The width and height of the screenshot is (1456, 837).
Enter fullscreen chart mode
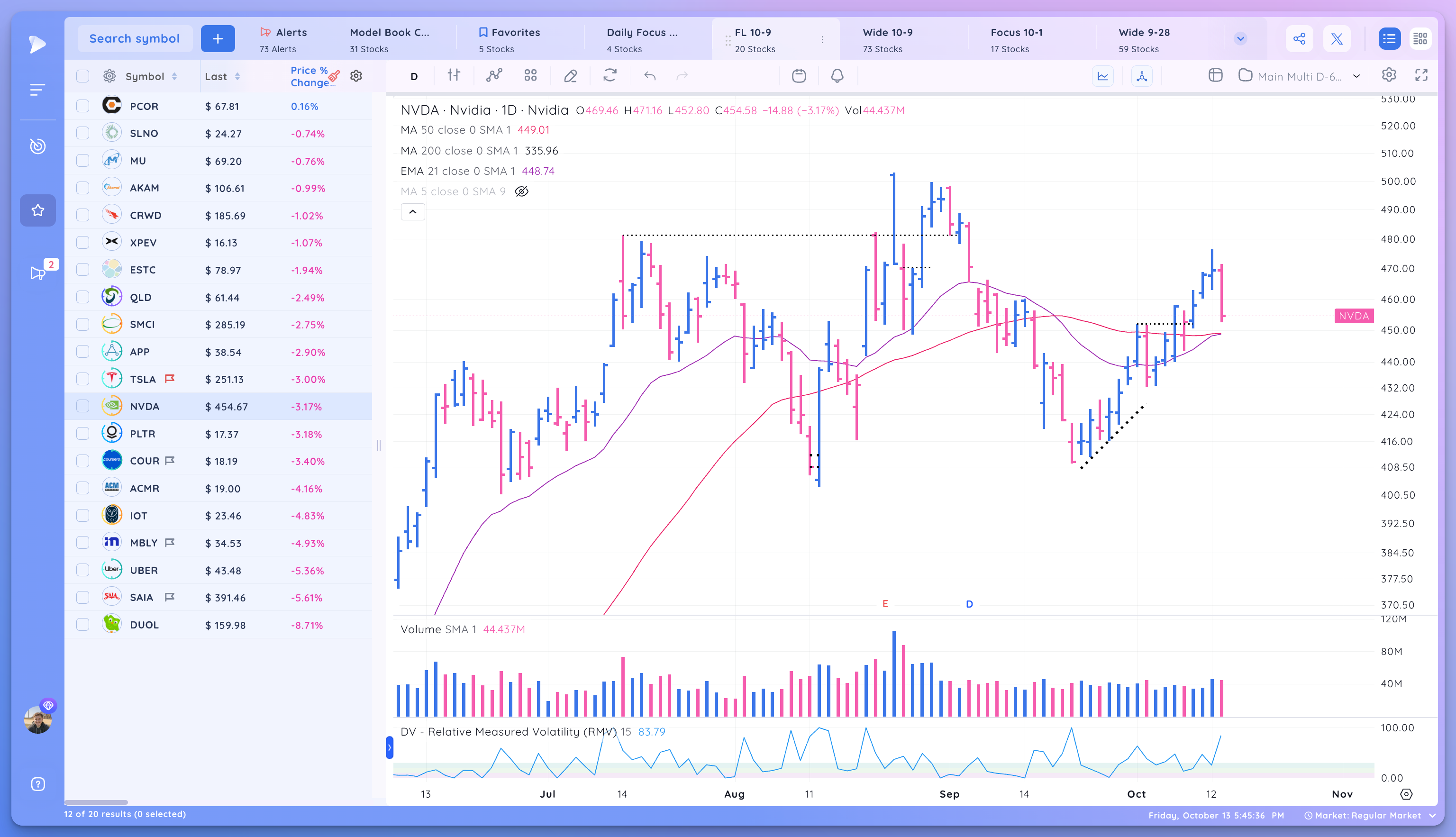click(x=1421, y=75)
